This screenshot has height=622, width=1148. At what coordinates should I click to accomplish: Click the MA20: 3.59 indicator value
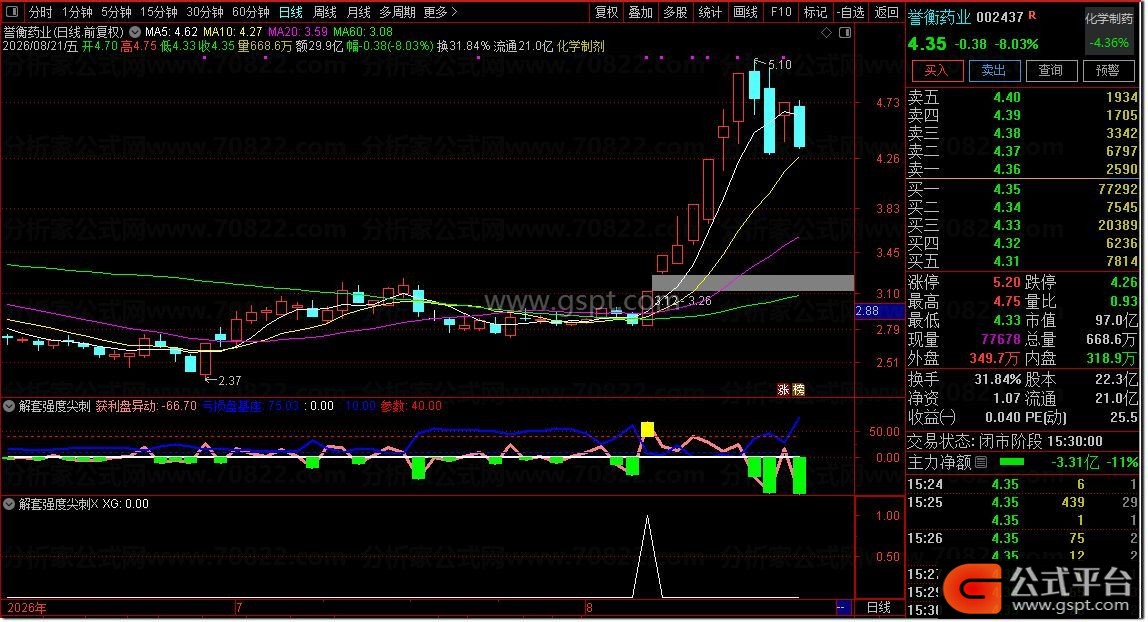(x=298, y=32)
